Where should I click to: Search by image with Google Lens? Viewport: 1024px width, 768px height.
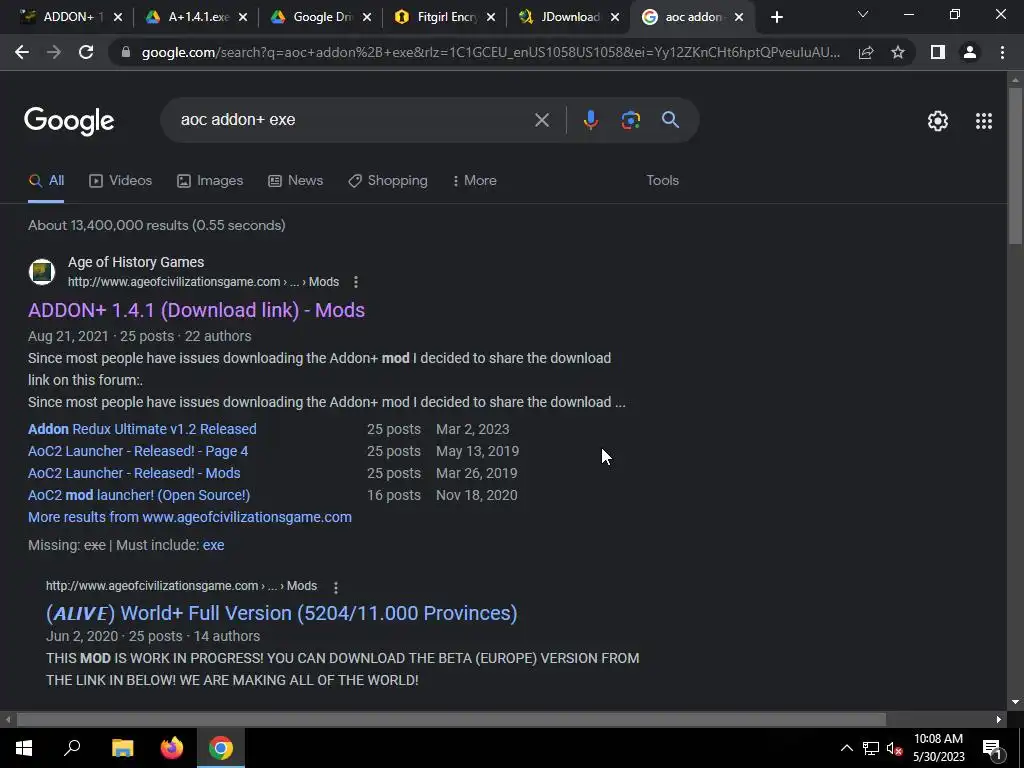(630, 120)
